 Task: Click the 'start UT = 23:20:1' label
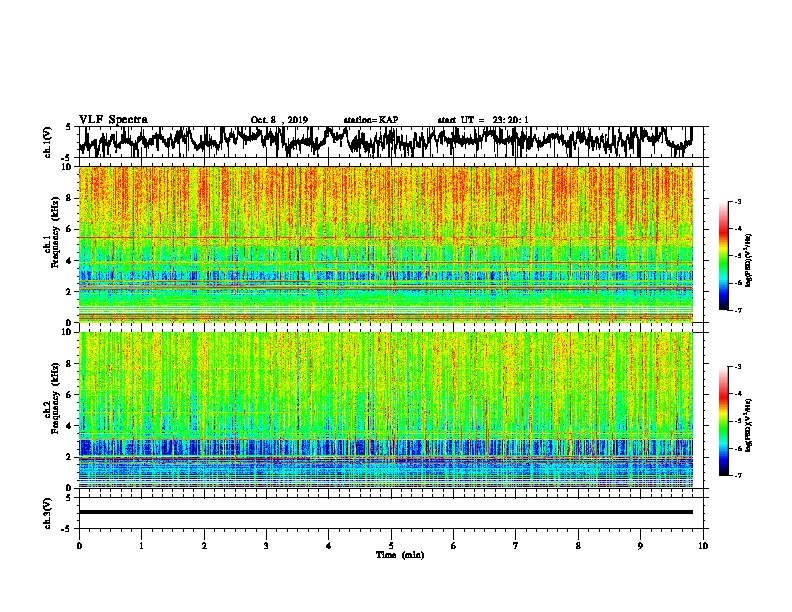(x=483, y=120)
